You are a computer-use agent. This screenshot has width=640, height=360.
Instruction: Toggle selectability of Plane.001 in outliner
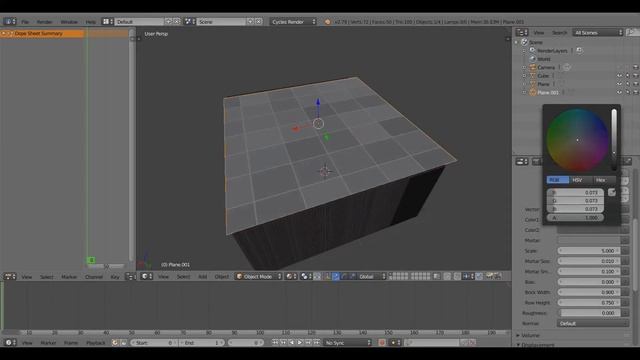coord(627,92)
